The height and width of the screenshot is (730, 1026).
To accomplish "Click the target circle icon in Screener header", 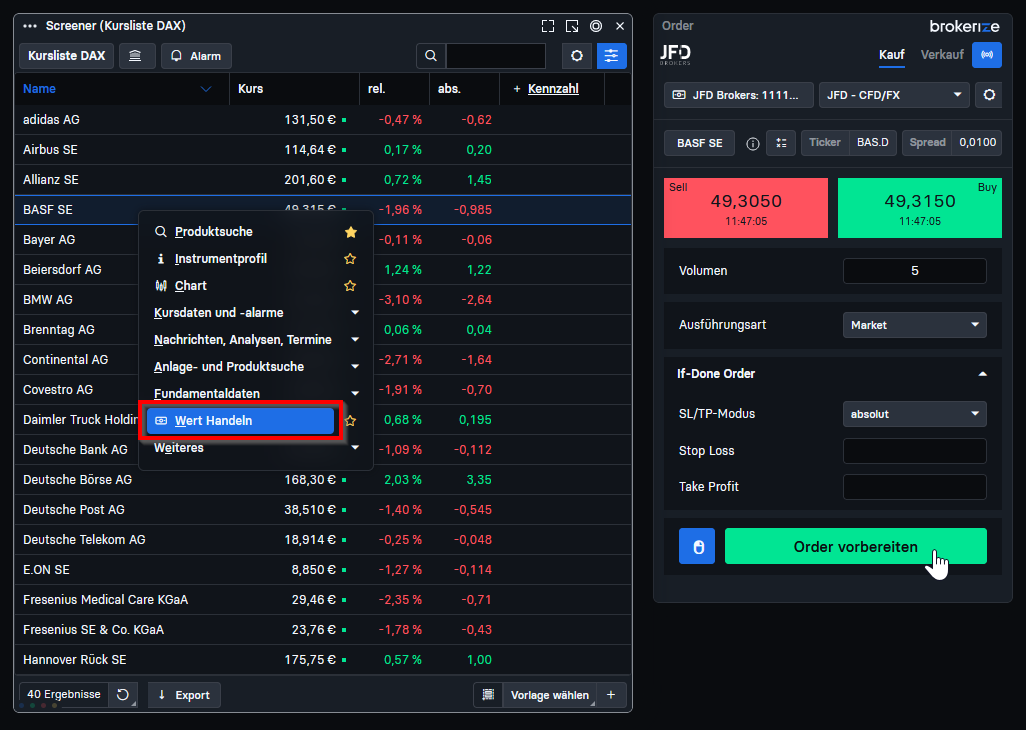I will tap(595, 26).
